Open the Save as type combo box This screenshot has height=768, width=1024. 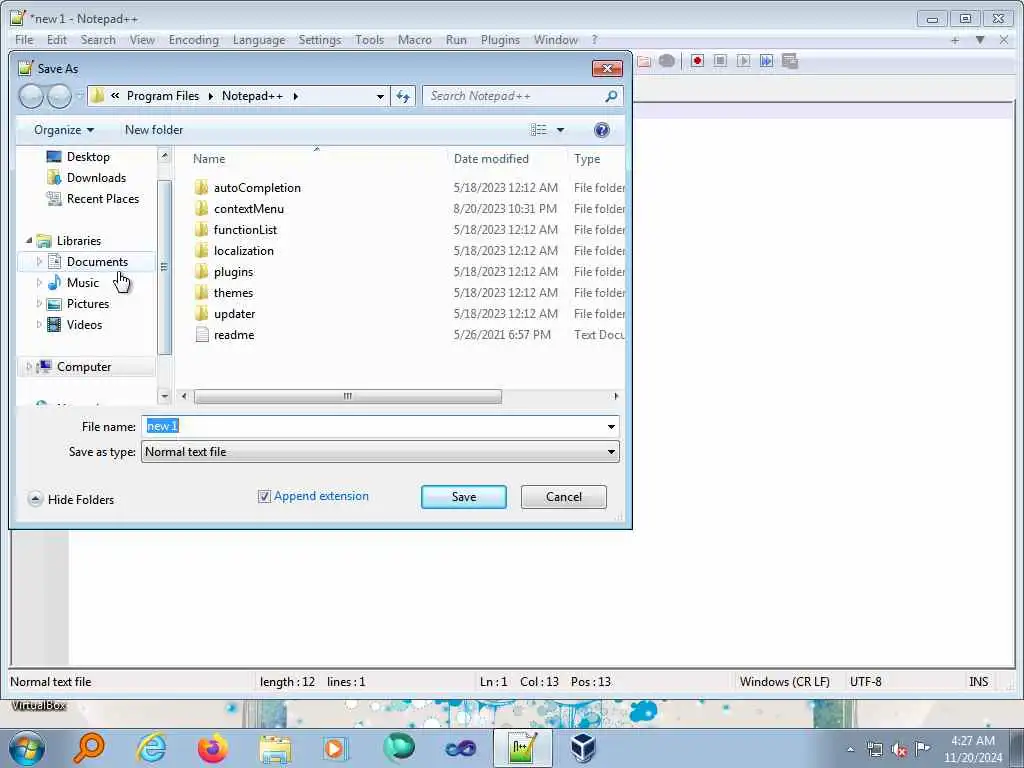point(380,452)
